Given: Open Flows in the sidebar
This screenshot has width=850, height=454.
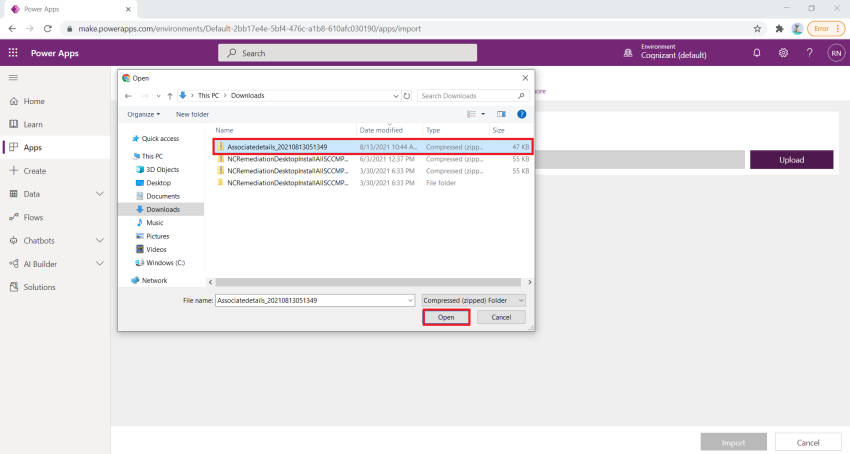Looking at the screenshot, I should (33, 218).
